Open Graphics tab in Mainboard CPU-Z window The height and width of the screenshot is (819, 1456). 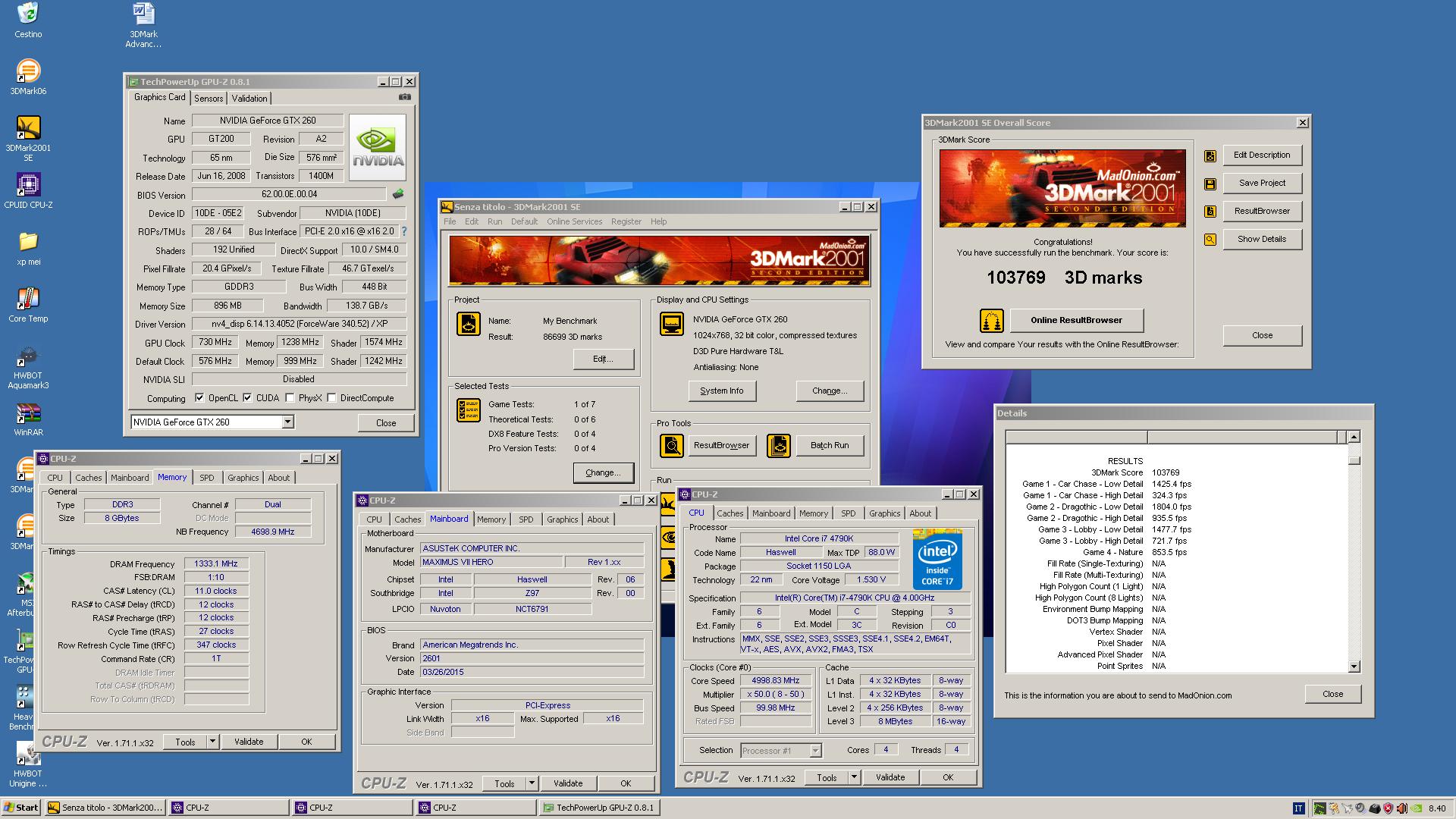[562, 519]
